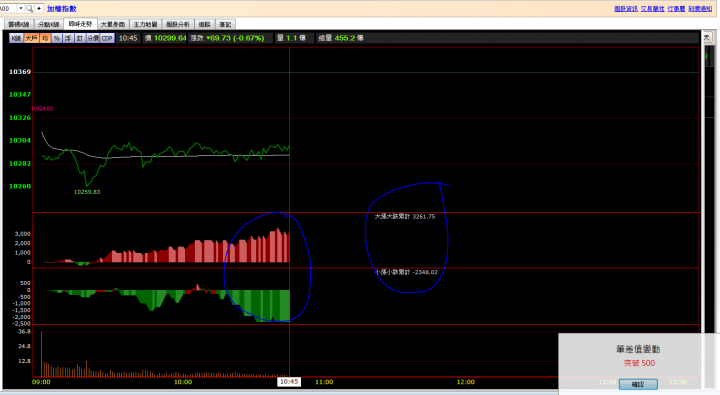Click the change value -69.73 (-0.67%)
The height and width of the screenshot is (395, 720).
pos(235,38)
